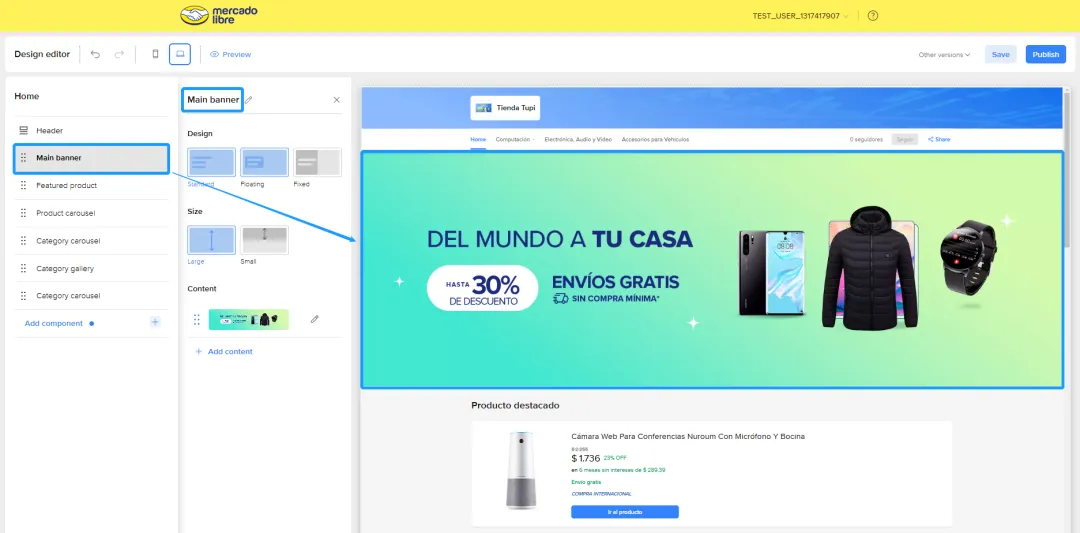Click the undo arrow icon
This screenshot has height=533, width=1080.
click(x=95, y=54)
